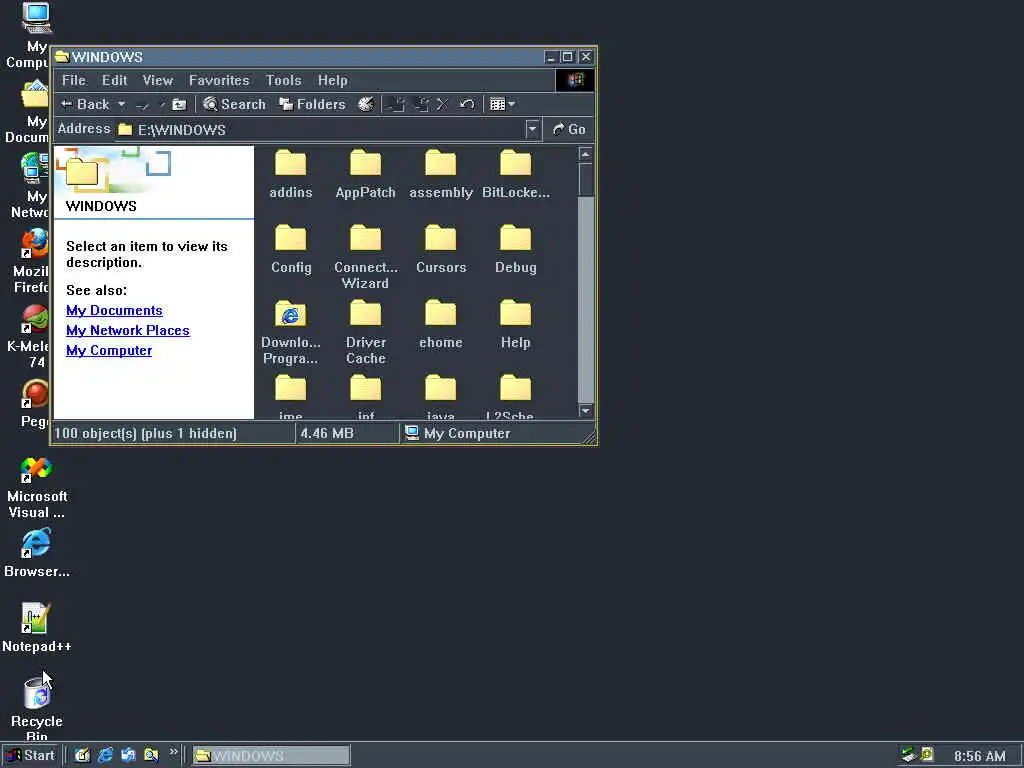
Task: Click the 8:56 AM system clock
Action: pyautogui.click(x=980, y=756)
